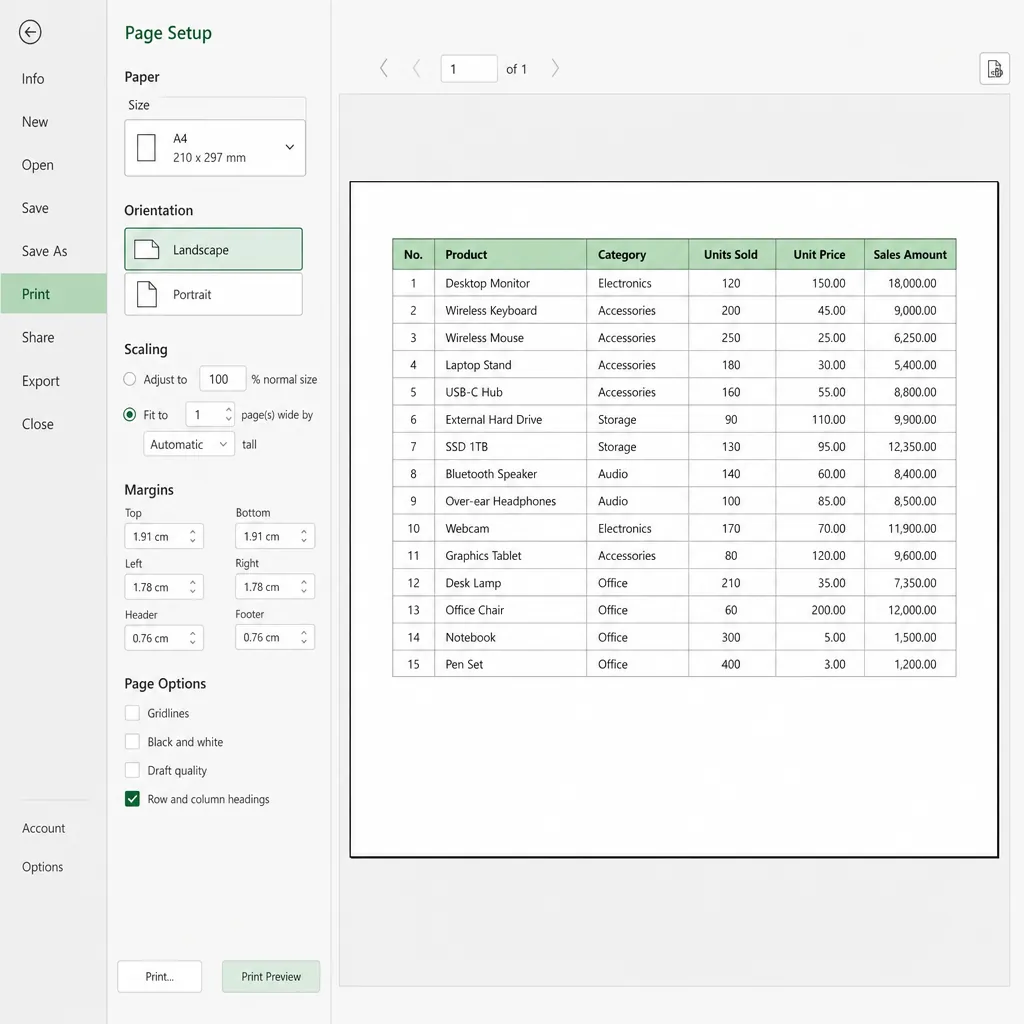This screenshot has width=1024, height=1024.
Task: Open the paper Size A4 dropdown
Action: 215,148
